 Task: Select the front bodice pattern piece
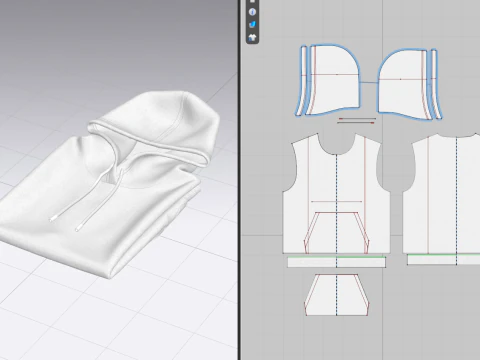click(336, 193)
